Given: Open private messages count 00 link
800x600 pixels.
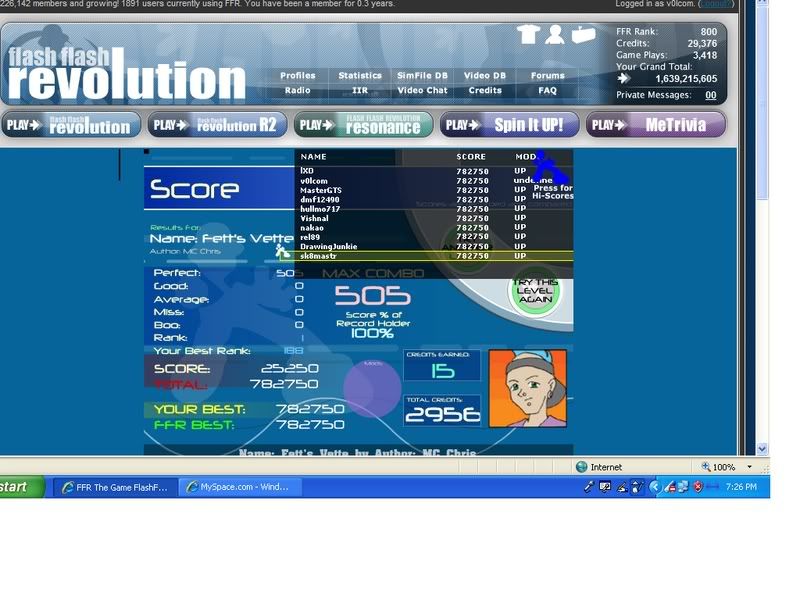Looking at the screenshot, I should pos(711,95).
